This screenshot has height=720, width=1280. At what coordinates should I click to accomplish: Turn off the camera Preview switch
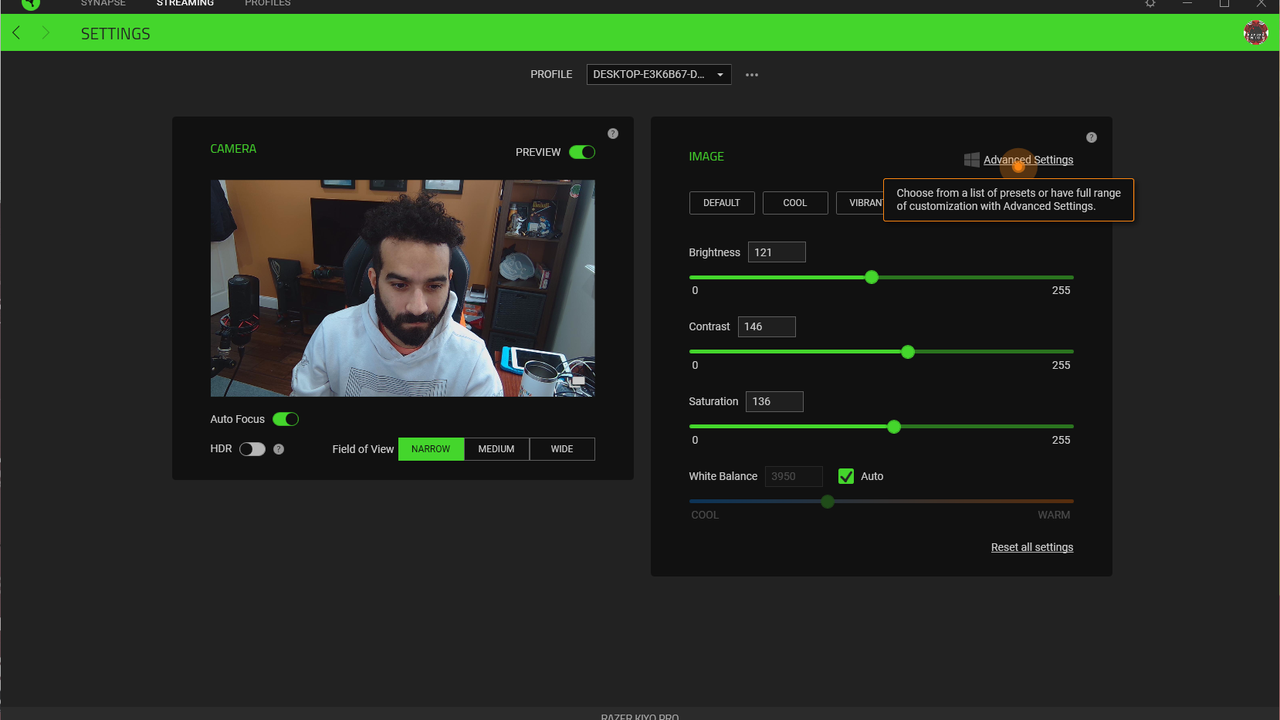pyautogui.click(x=582, y=152)
